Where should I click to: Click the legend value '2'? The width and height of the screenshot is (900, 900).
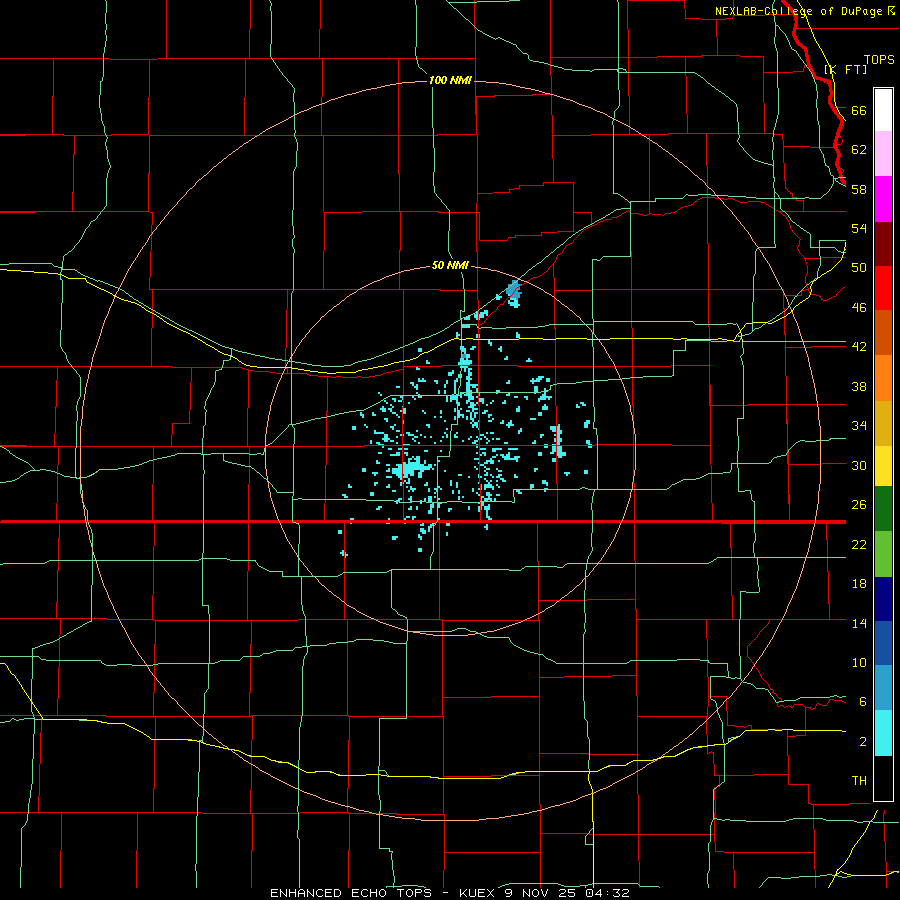pos(863,742)
